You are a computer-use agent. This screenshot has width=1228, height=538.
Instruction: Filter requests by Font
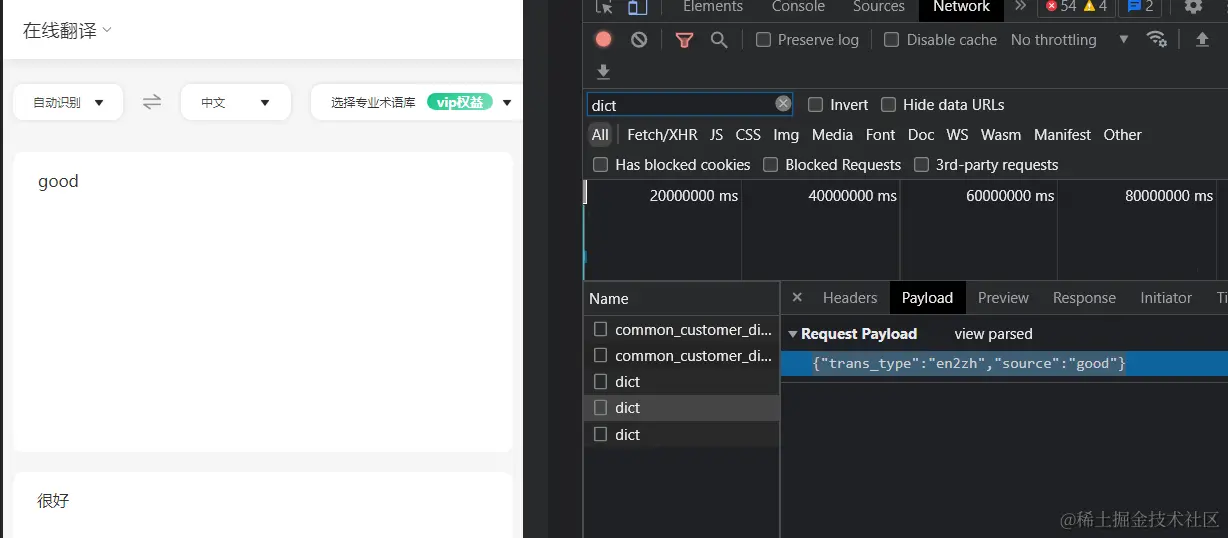click(881, 135)
